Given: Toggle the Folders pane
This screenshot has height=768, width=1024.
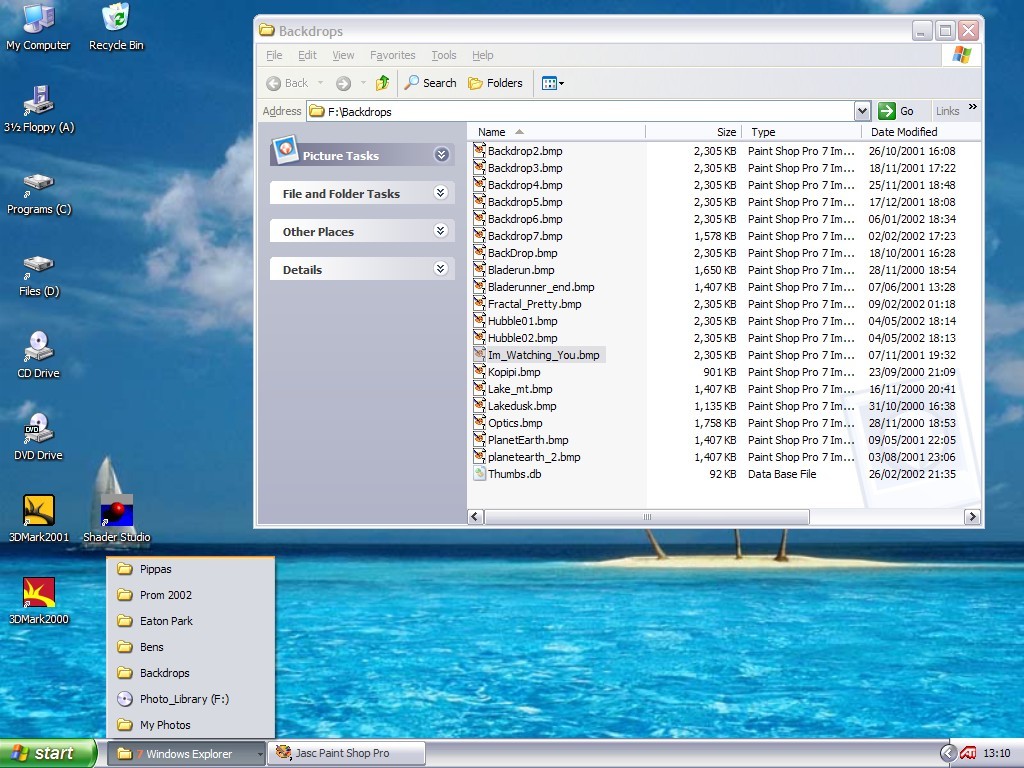Looking at the screenshot, I should (496, 83).
